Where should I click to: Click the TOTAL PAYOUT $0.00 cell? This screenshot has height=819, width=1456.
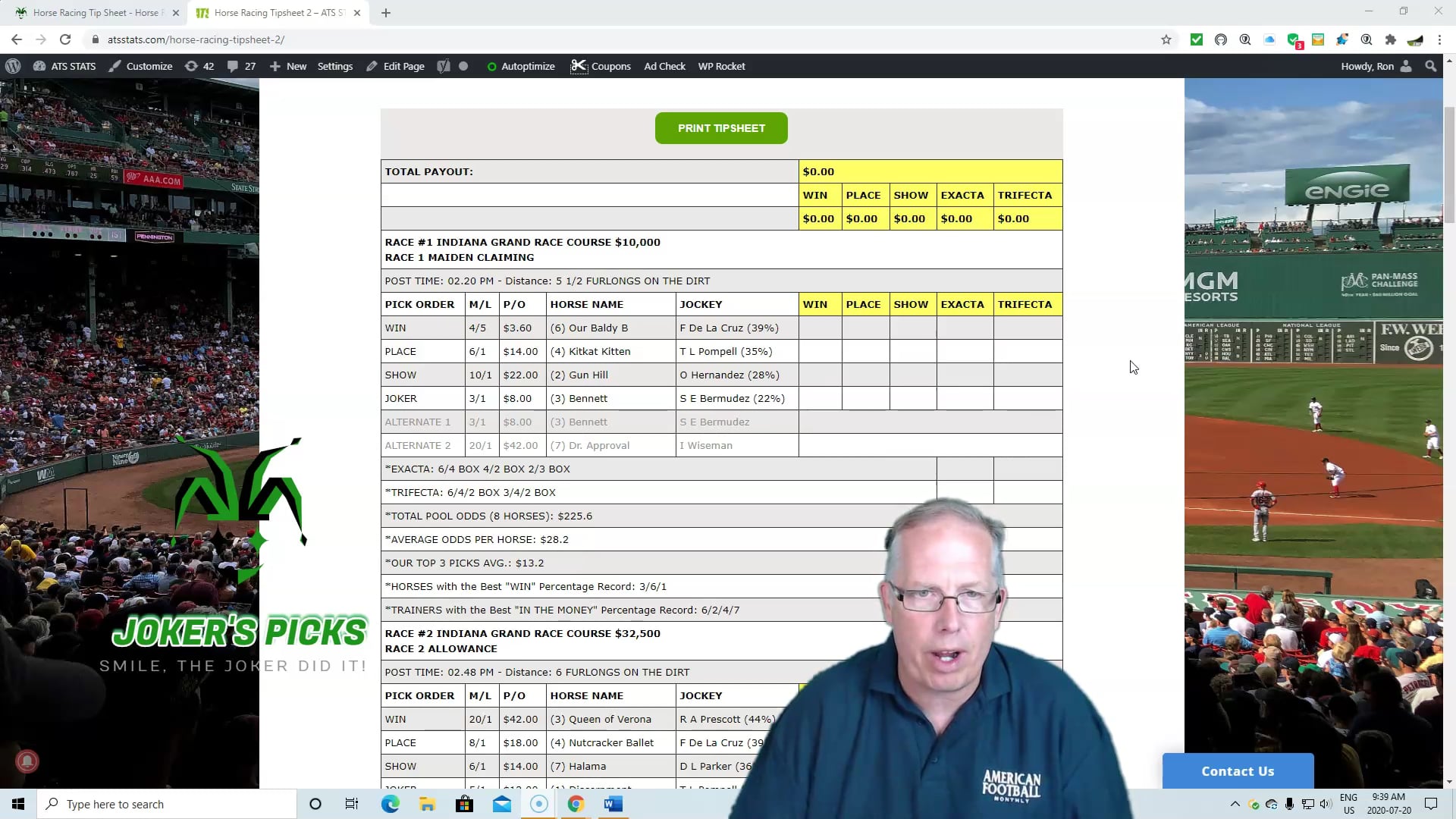930,171
